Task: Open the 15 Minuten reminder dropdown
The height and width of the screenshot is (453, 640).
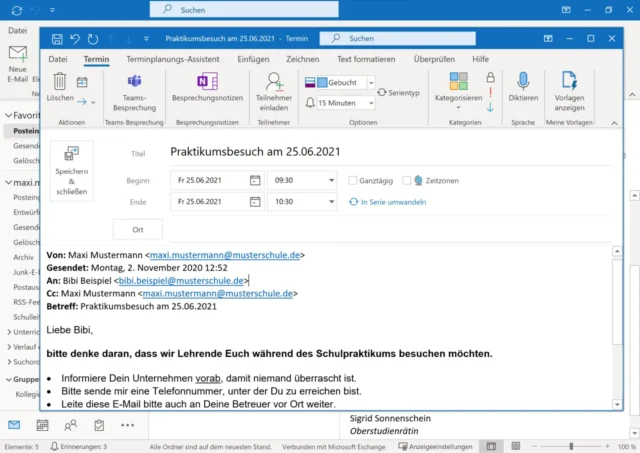Action: pyautogui.click(x=369, y=102)
